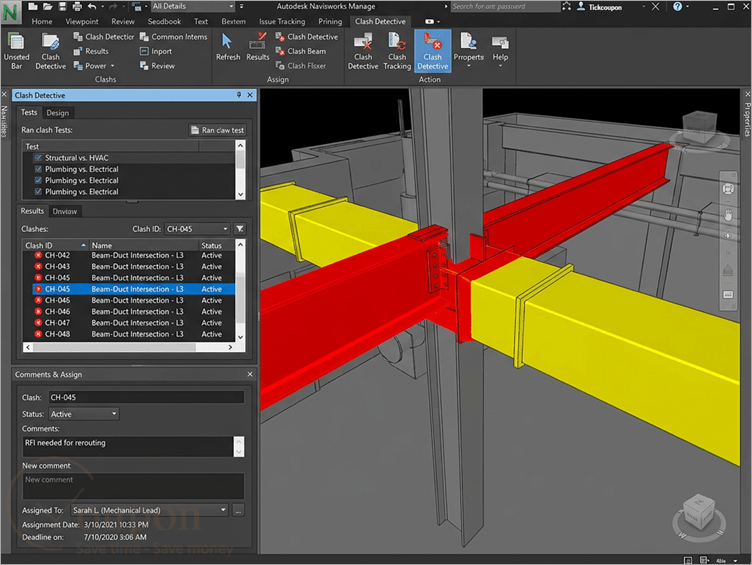752x565 pixels.
Task: Click the Ran claw test button
Action: (x=218, y=130)
